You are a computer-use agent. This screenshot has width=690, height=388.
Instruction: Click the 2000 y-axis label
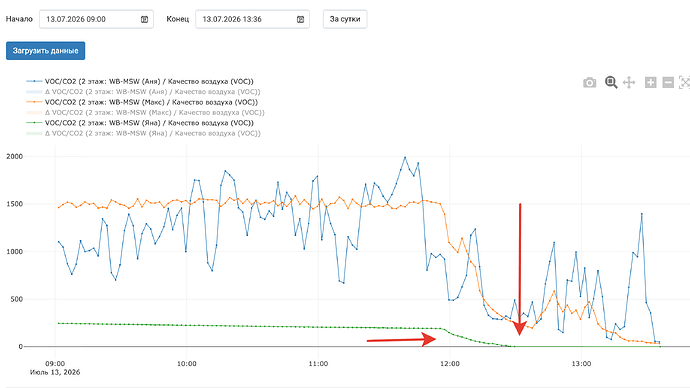(14, 157)
